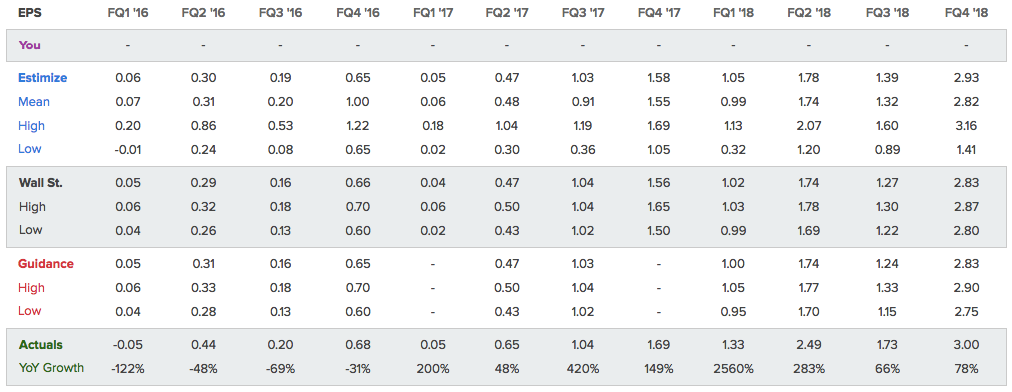The width and height of the screenshot is (1012, 392).
Task: Click the YoY Growth row label
Action: [x=51, y=368]
